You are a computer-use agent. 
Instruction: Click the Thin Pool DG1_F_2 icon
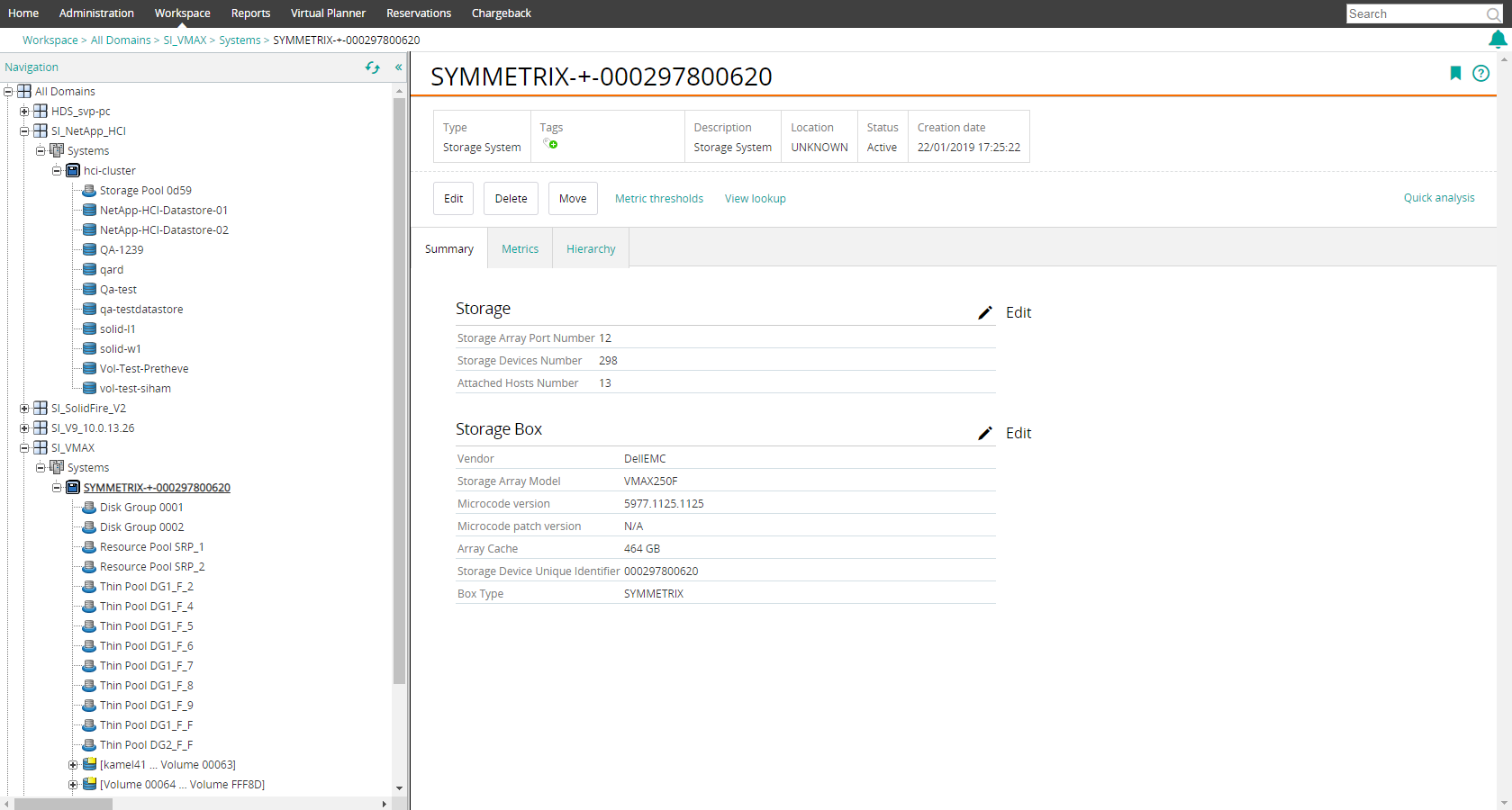pyautogui.click(x=89, y=587)
